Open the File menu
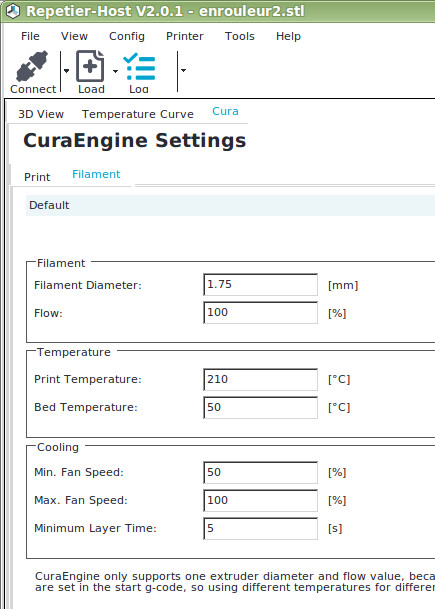 coord(30,36)
